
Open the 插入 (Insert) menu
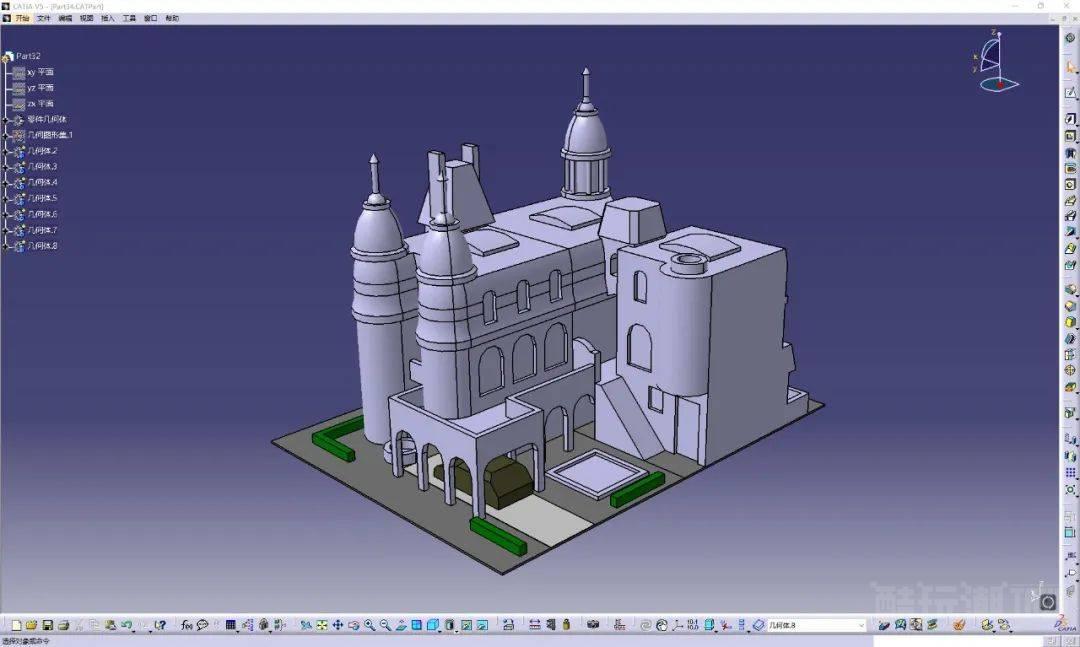click(x=107, y=19)
